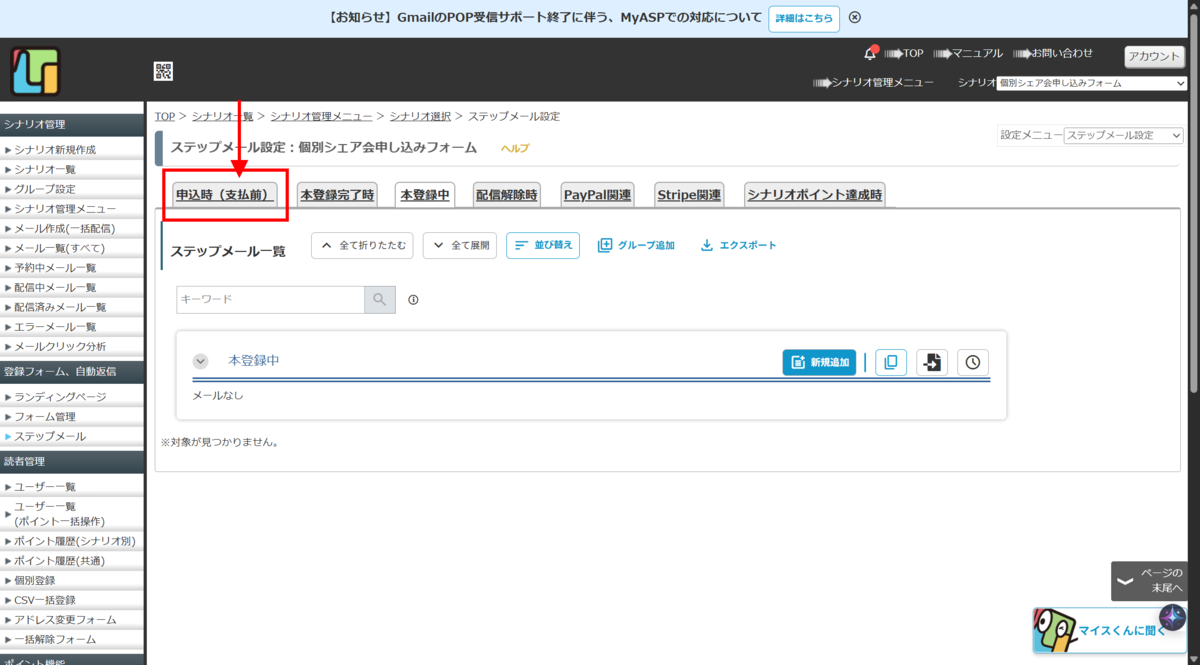Open 一括解除フォーム in sidebar

[x=55, y=640]
